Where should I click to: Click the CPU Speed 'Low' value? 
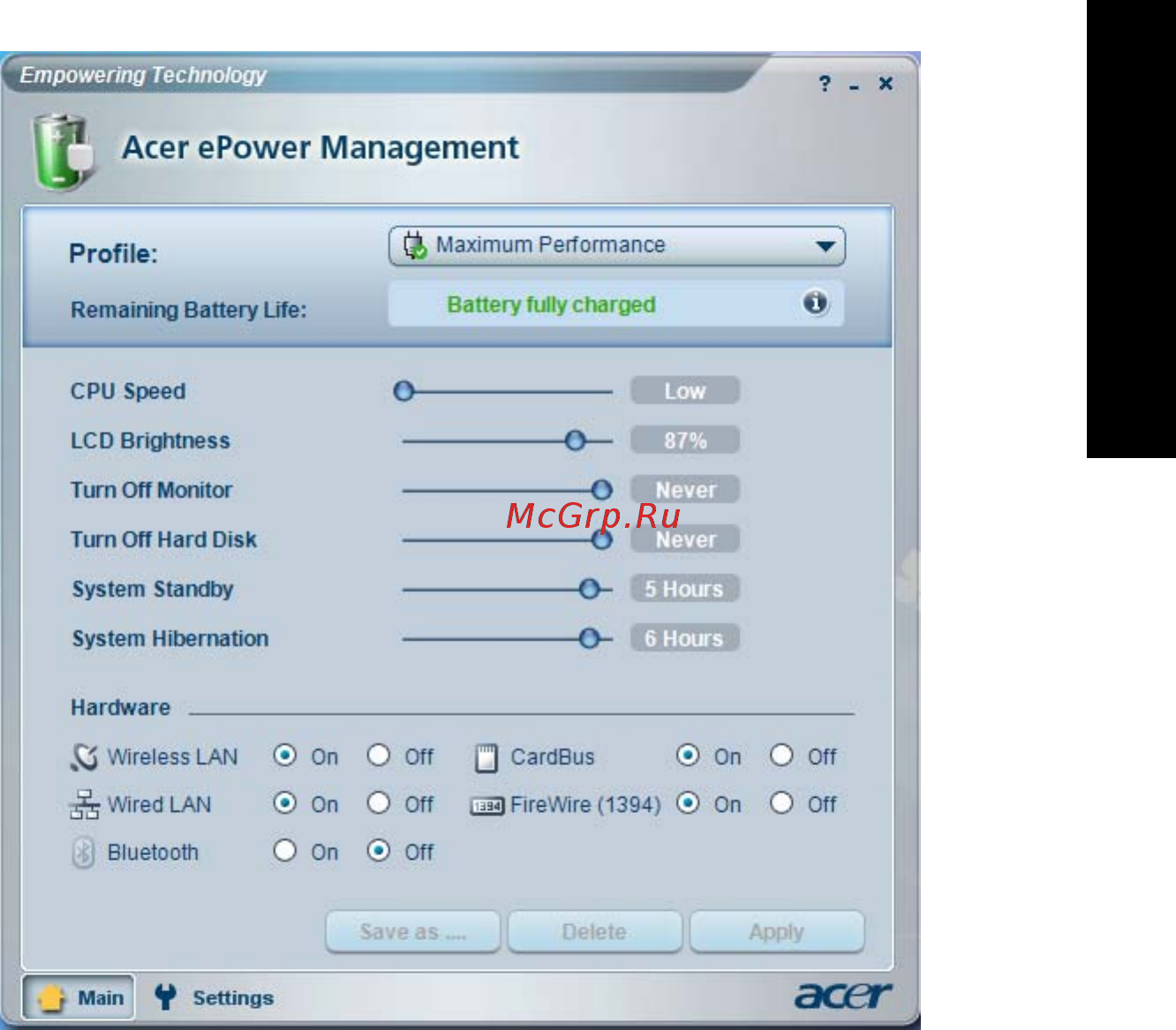pyautogui.click(x=685, y=391)
